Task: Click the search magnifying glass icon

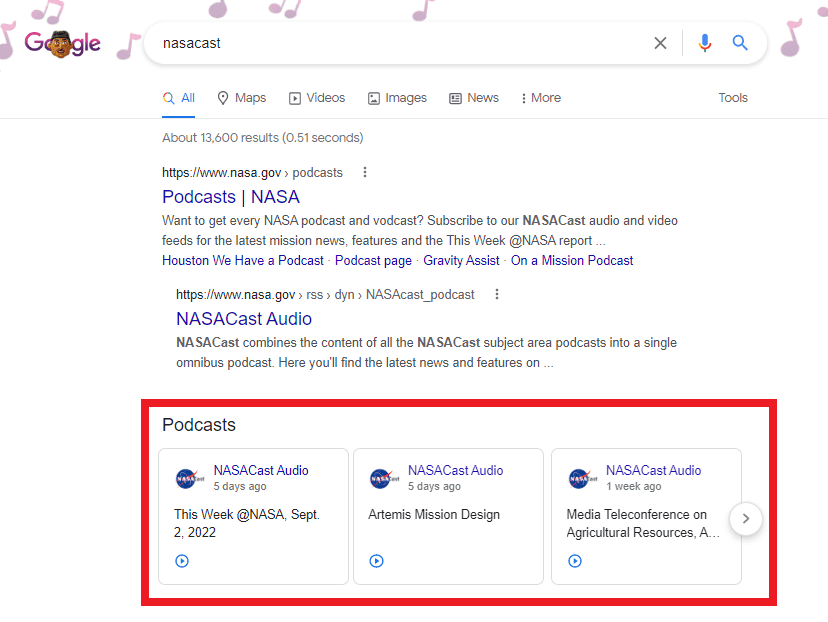Action: tap(740, 43)
